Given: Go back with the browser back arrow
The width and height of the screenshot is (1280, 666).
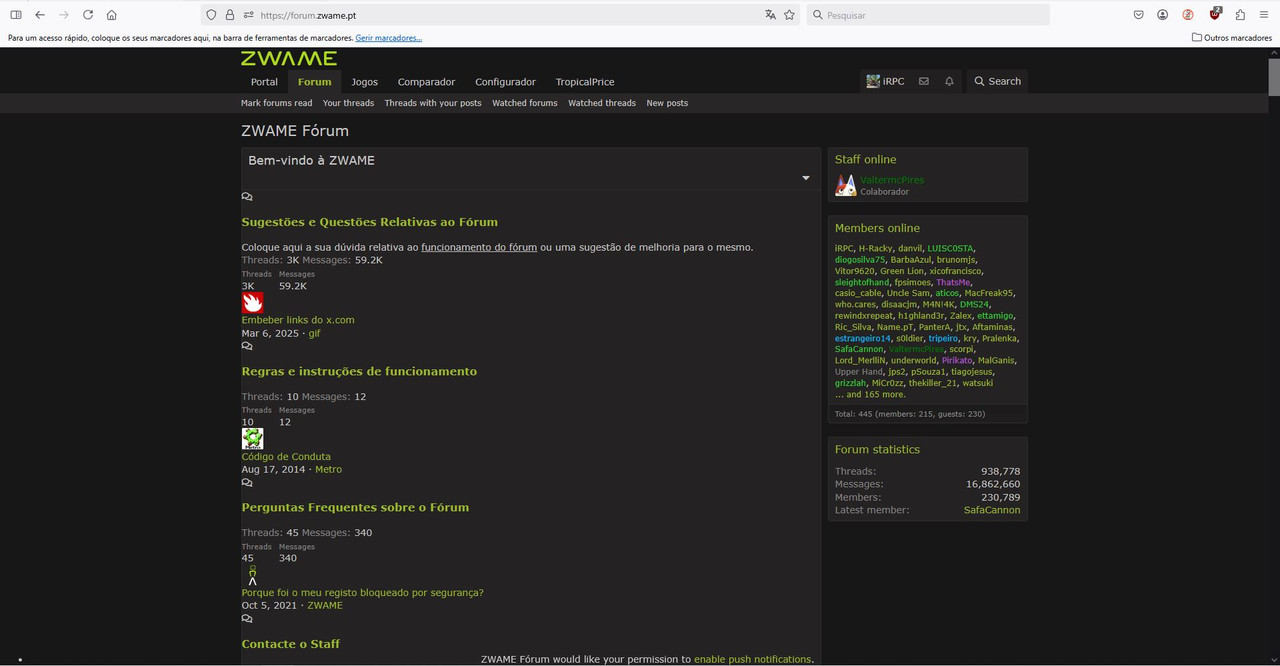Looking at the screenshot, I should pos(40,15).
